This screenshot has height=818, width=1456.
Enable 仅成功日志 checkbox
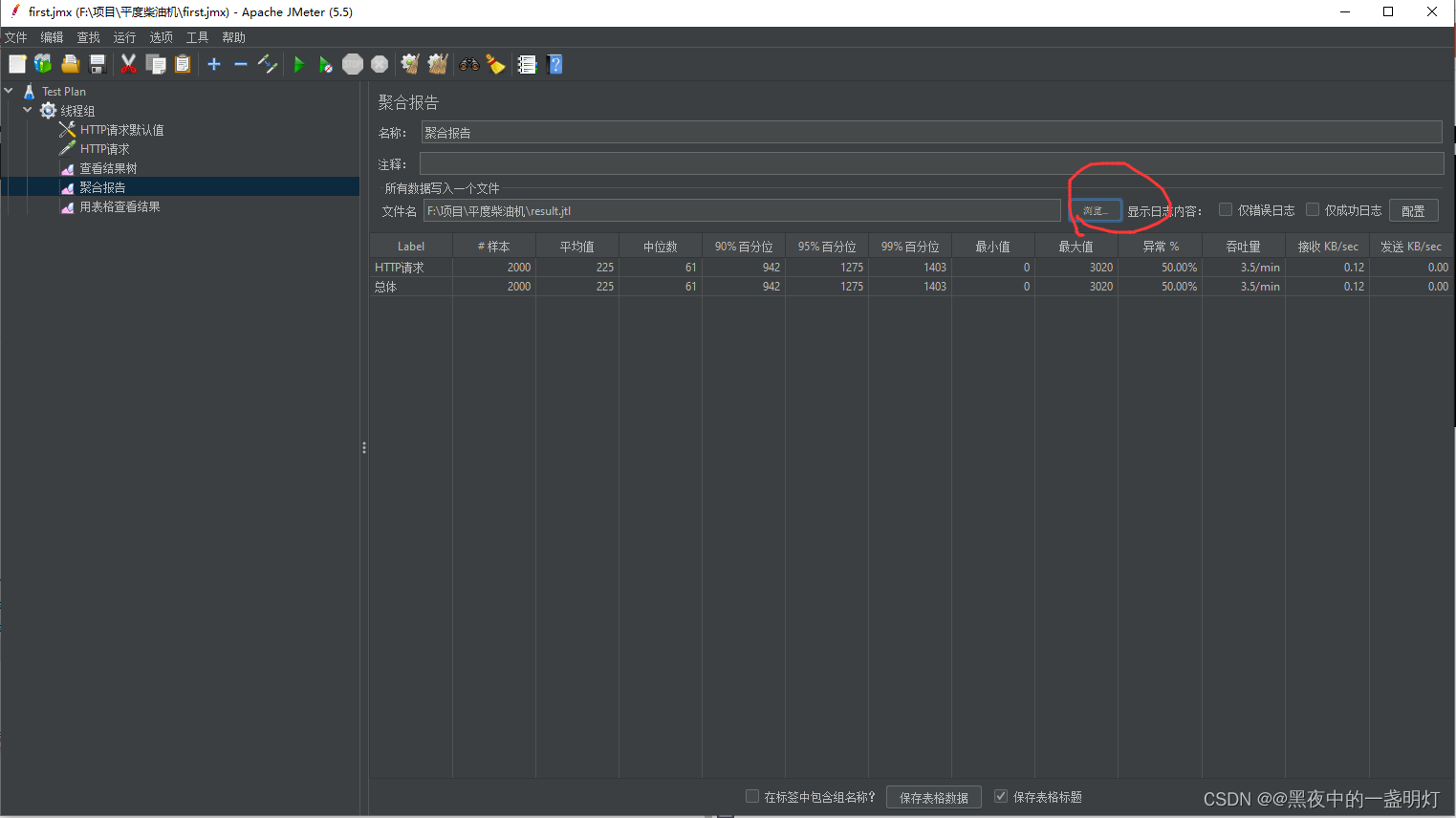click(x=1313, y=210)
